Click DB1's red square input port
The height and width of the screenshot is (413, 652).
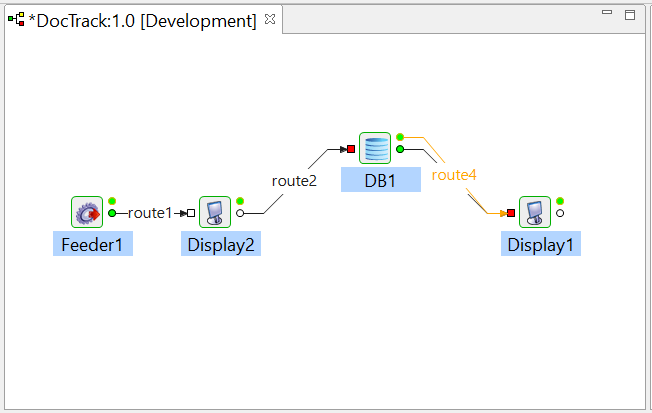[x=351, y=149]
